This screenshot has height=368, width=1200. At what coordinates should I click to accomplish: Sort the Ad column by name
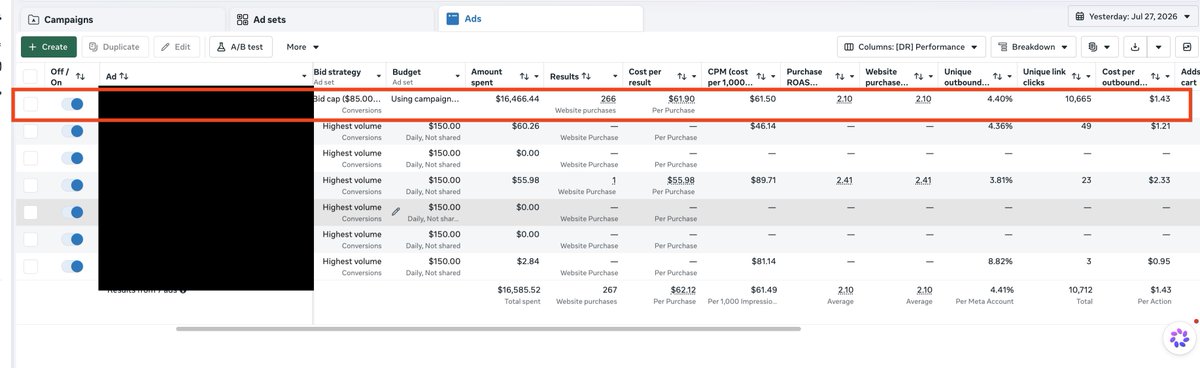(x=124, y=76)
